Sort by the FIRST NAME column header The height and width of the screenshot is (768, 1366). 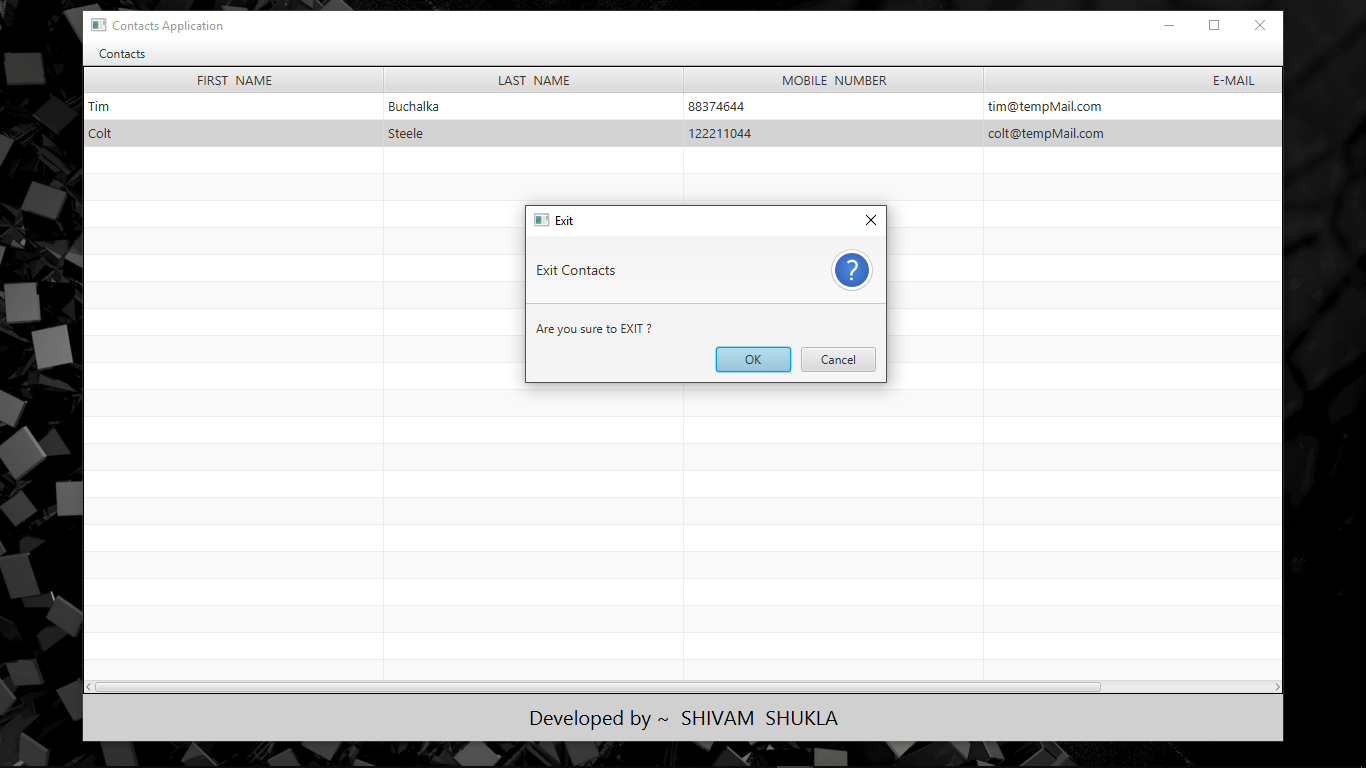pyautogui.click(x=233, y=80)
